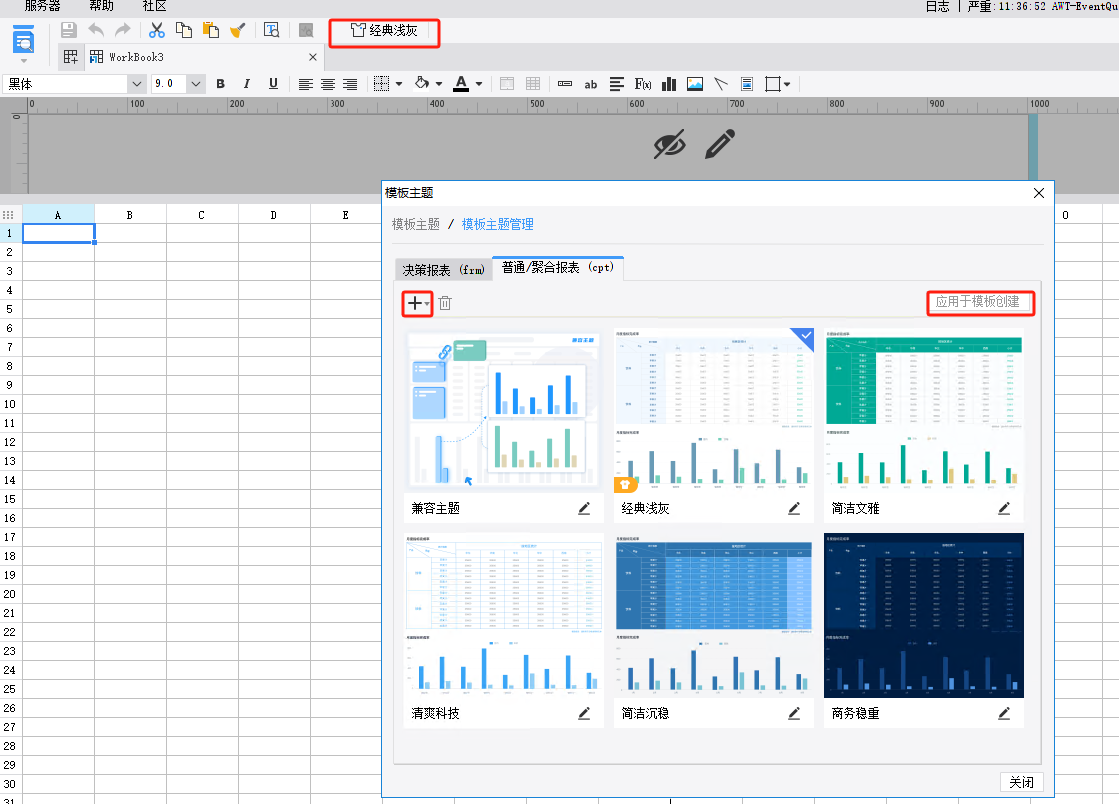Open the template preview icon
The width and height of the screenshot is (1119, 804).
[271, 30]
